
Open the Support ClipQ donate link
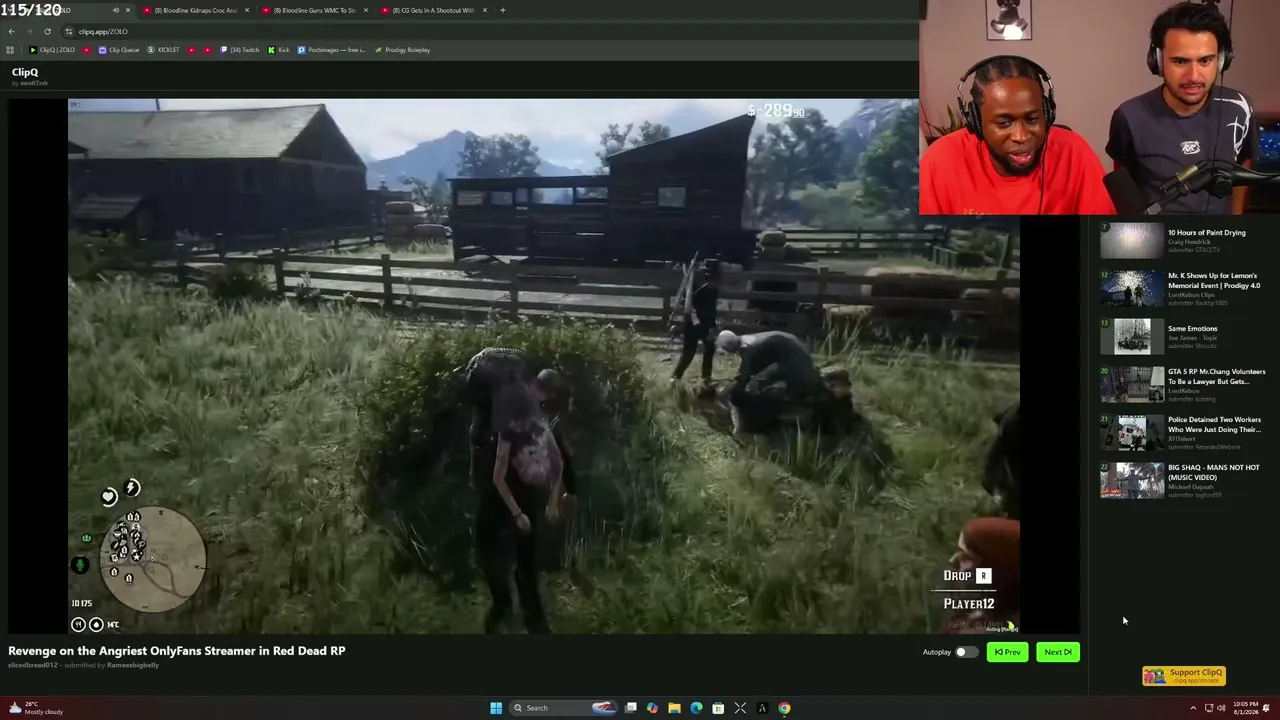click(x=1184, y=676)
